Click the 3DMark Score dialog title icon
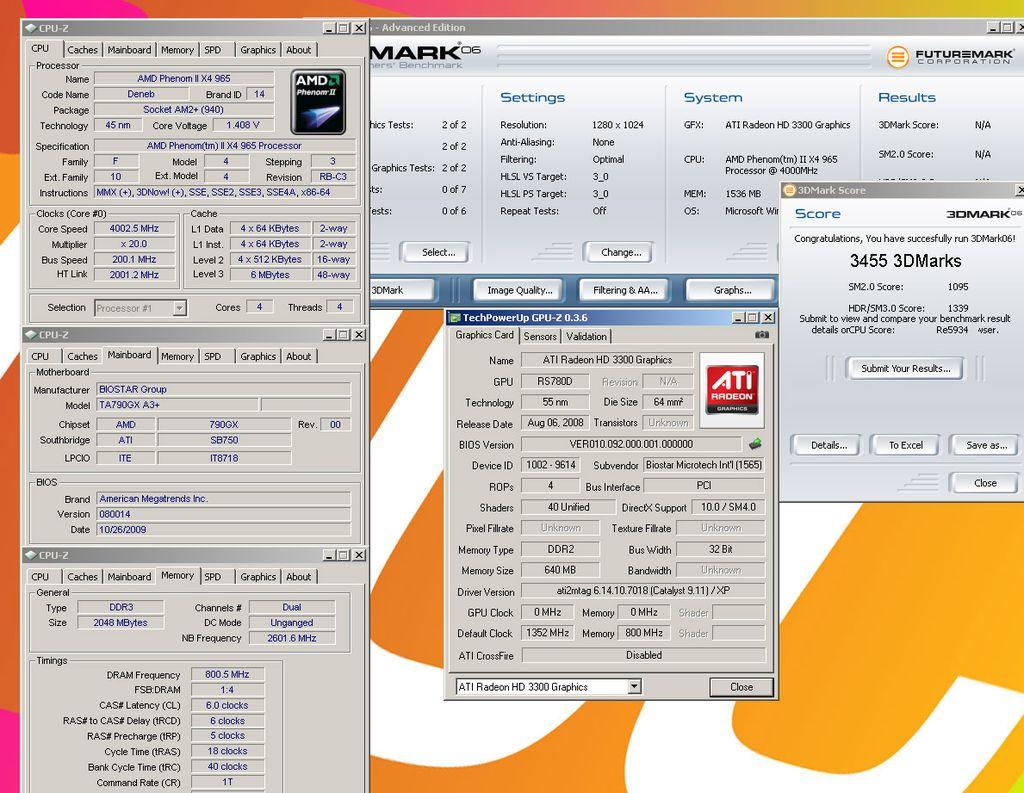 tap(789, 190)
